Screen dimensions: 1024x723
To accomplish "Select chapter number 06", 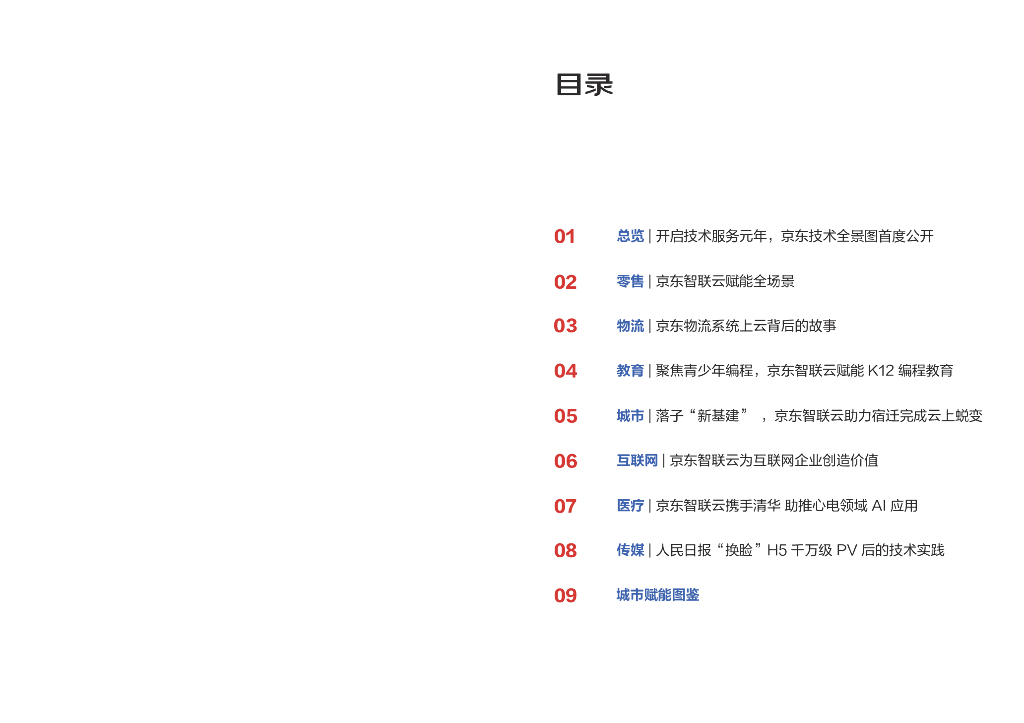I will [566, 461].
